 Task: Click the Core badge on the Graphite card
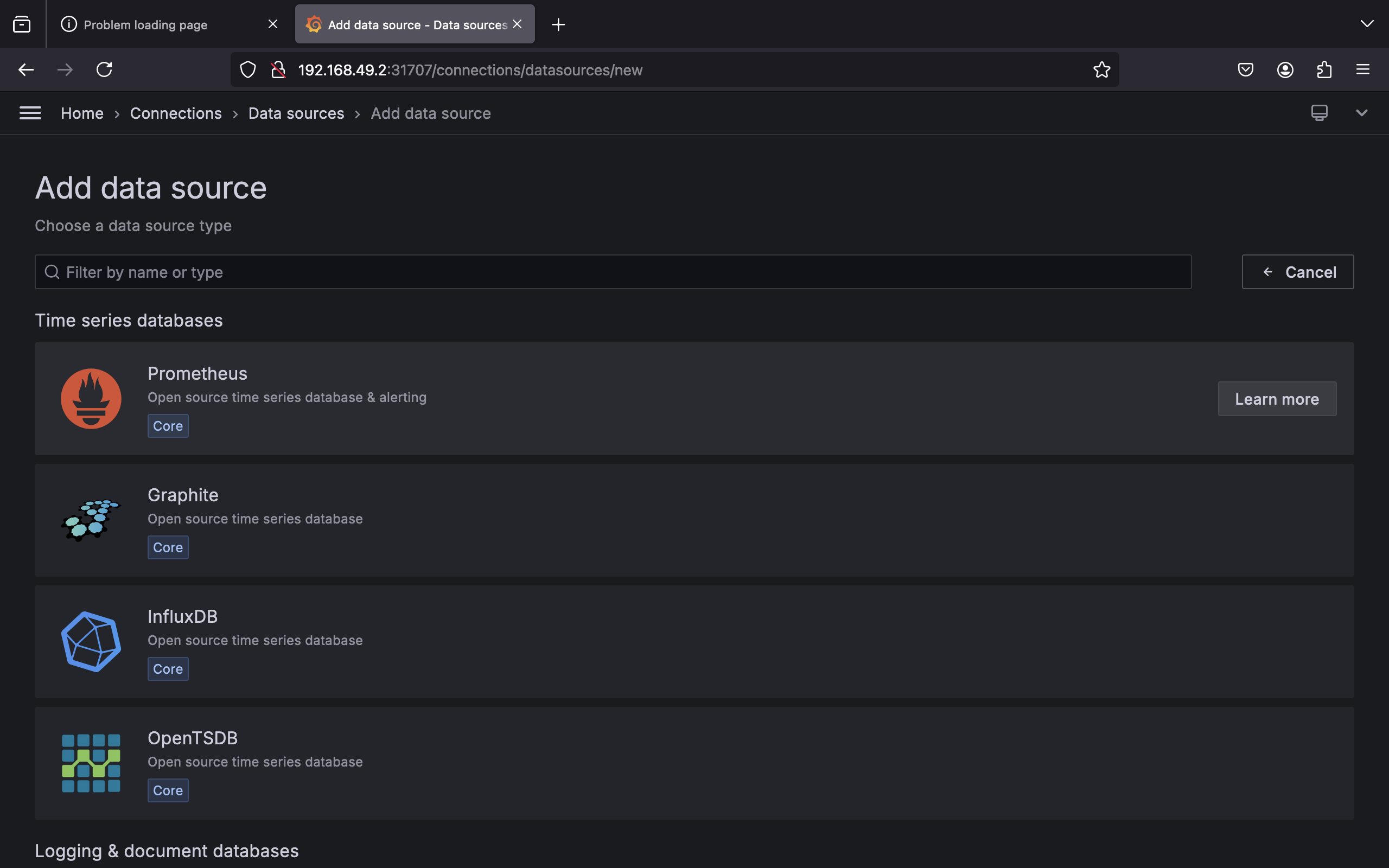coord(168,548)
